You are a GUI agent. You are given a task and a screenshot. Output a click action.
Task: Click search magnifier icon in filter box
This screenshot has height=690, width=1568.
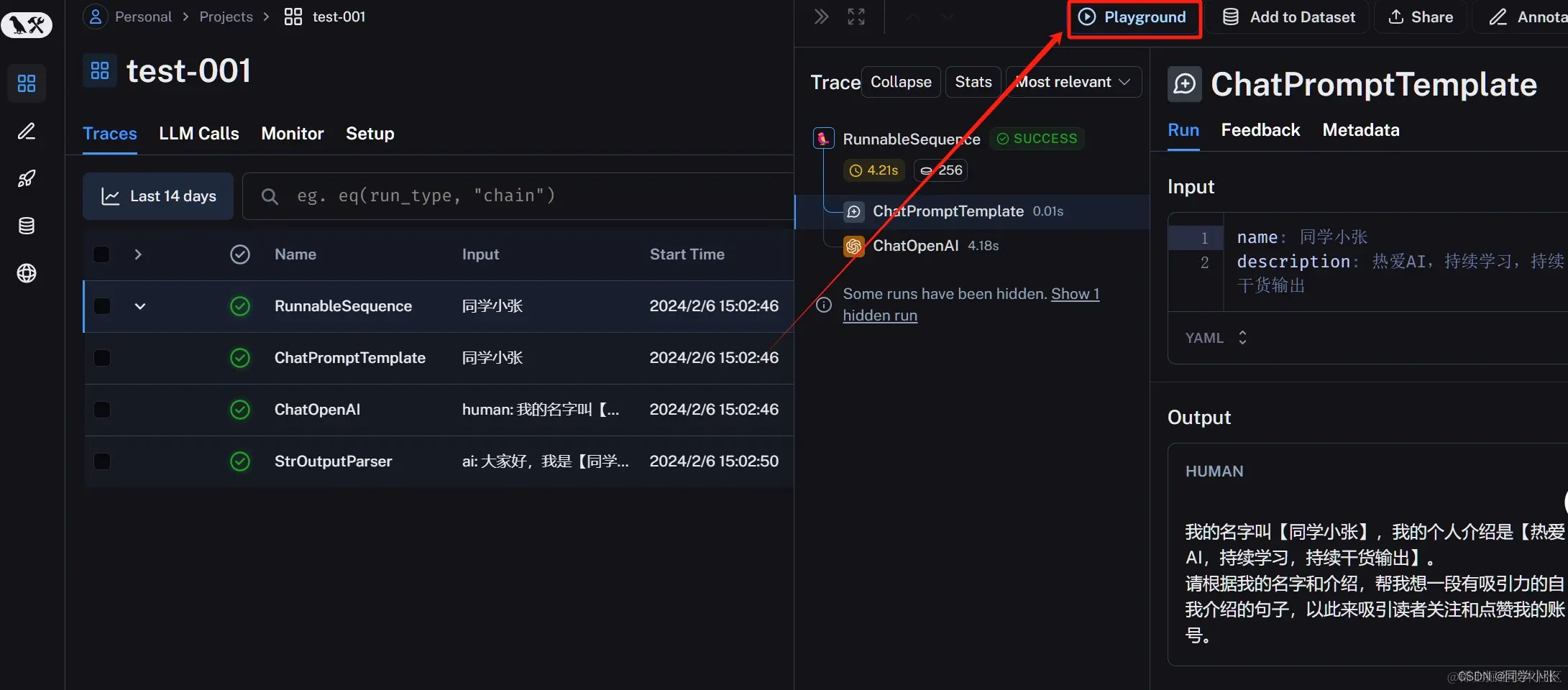270,196
